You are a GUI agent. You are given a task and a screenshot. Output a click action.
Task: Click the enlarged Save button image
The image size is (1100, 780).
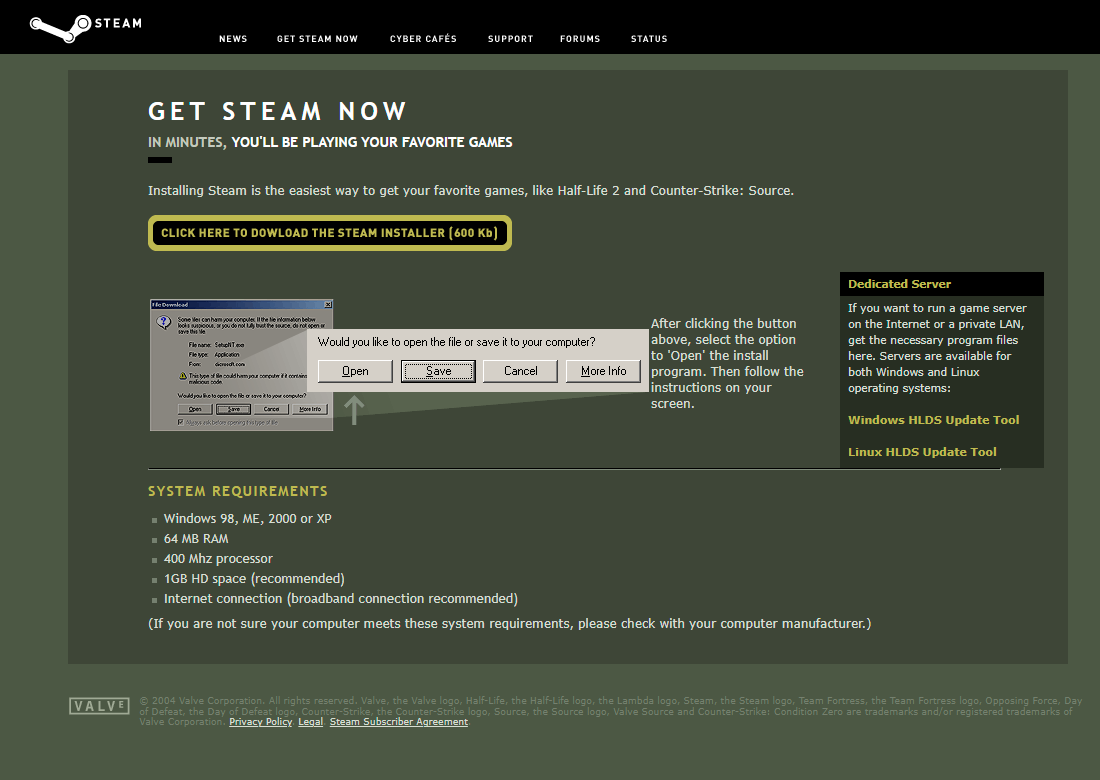438,371
